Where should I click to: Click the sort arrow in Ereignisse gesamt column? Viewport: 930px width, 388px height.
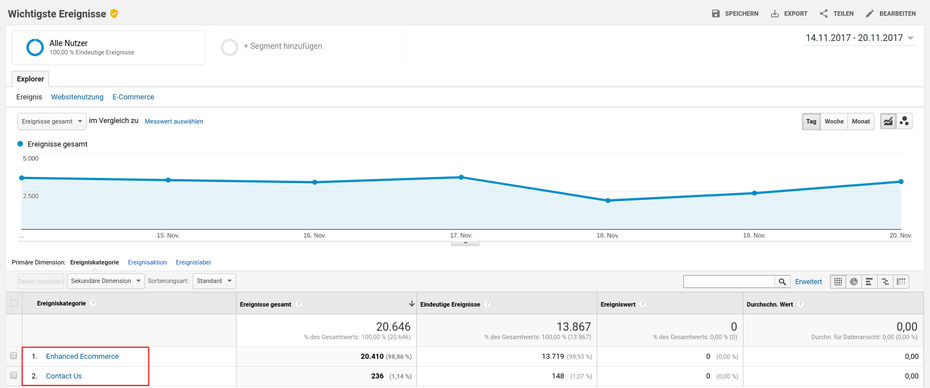tap(411, 304)
